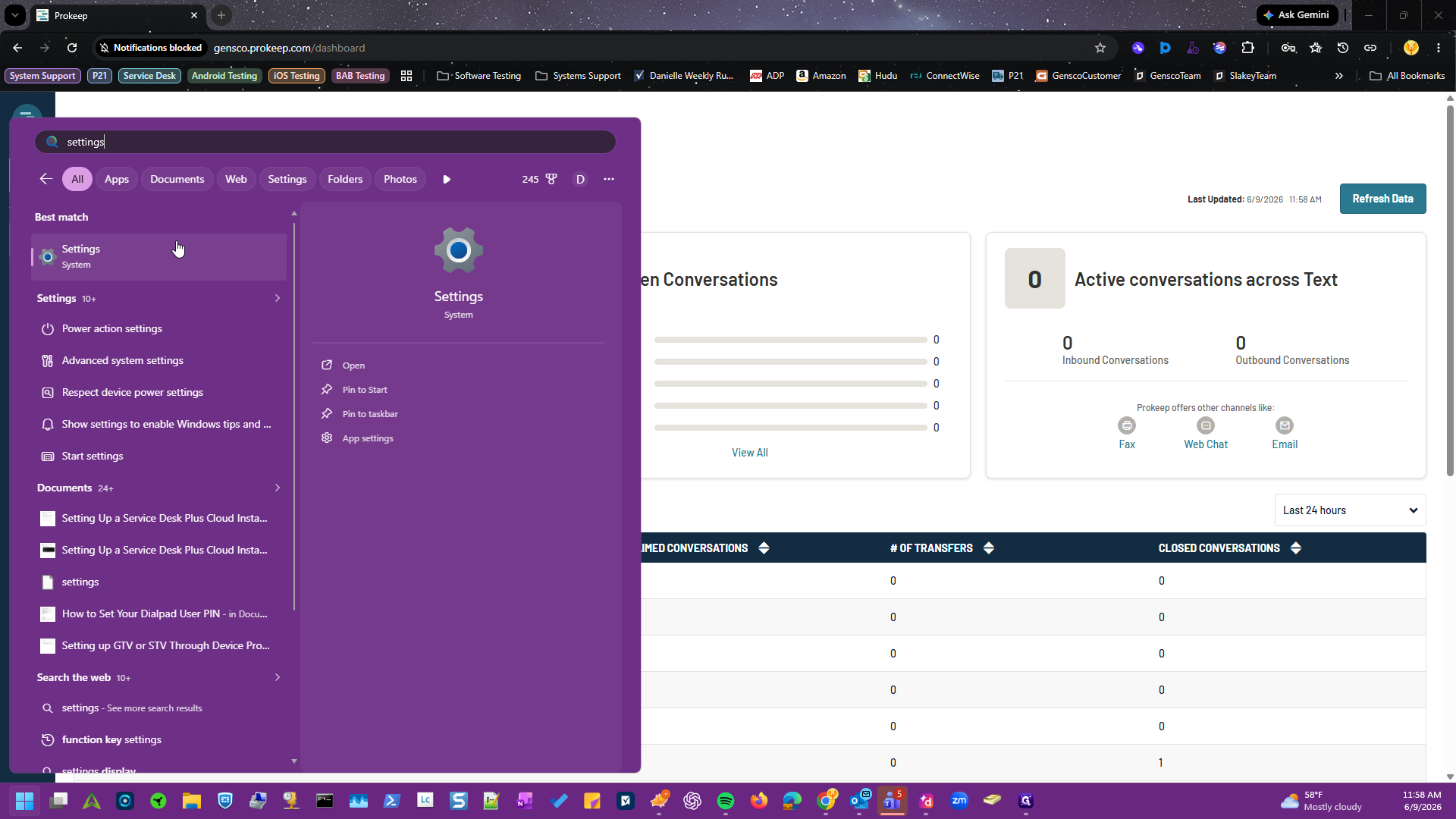This screenshot has height=819, width=1456.
Task: Open Spotify from the taskbar
Action: click(726, 801)
